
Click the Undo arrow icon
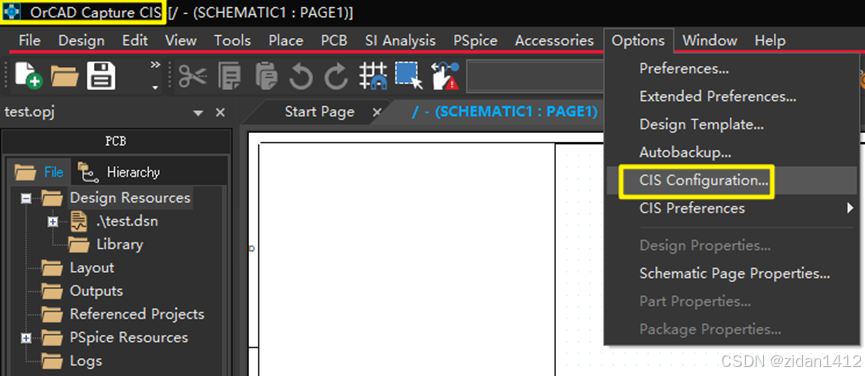(x=301, y=76)
